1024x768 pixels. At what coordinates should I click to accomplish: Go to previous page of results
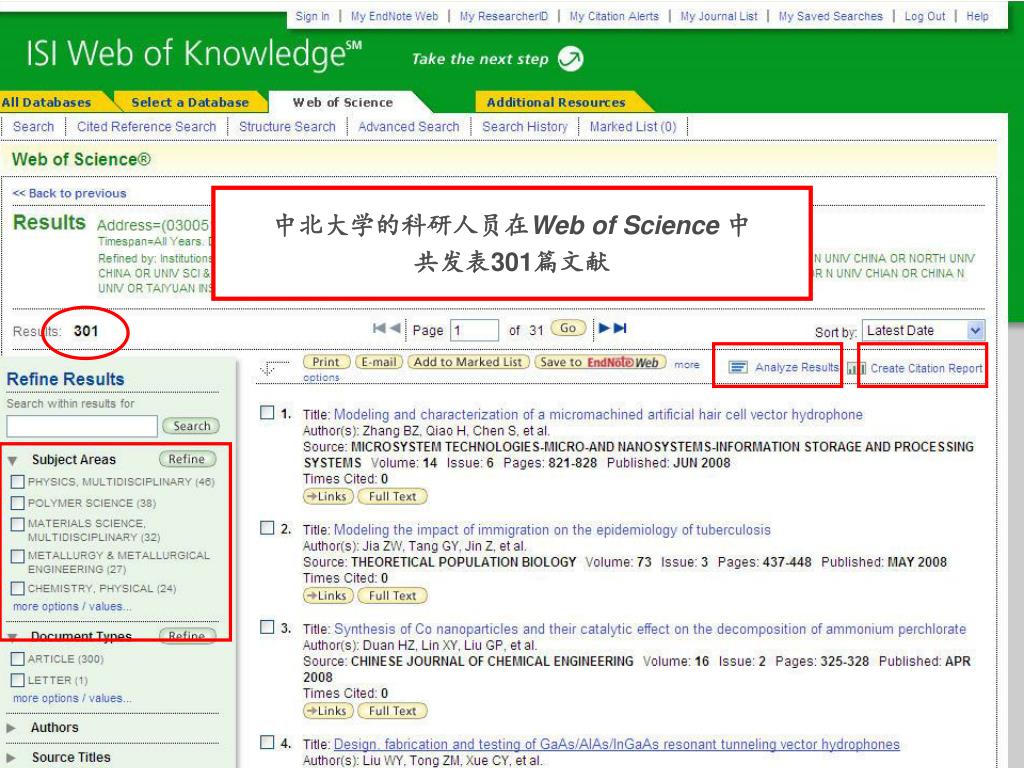pyautogui.click(x=394, y=328)
